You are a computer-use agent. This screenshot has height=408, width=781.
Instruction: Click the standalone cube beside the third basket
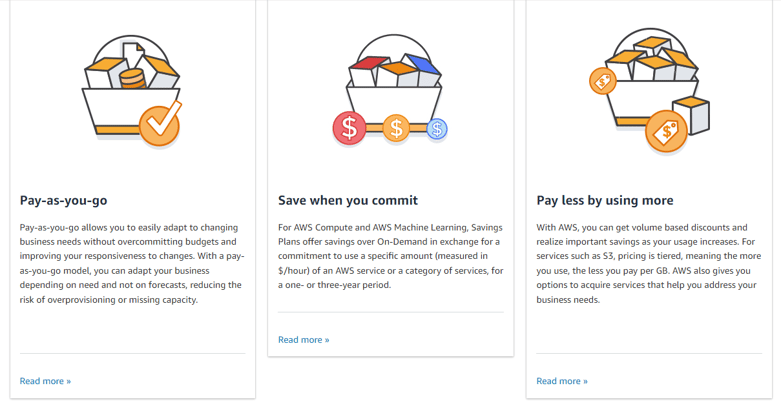691,116
